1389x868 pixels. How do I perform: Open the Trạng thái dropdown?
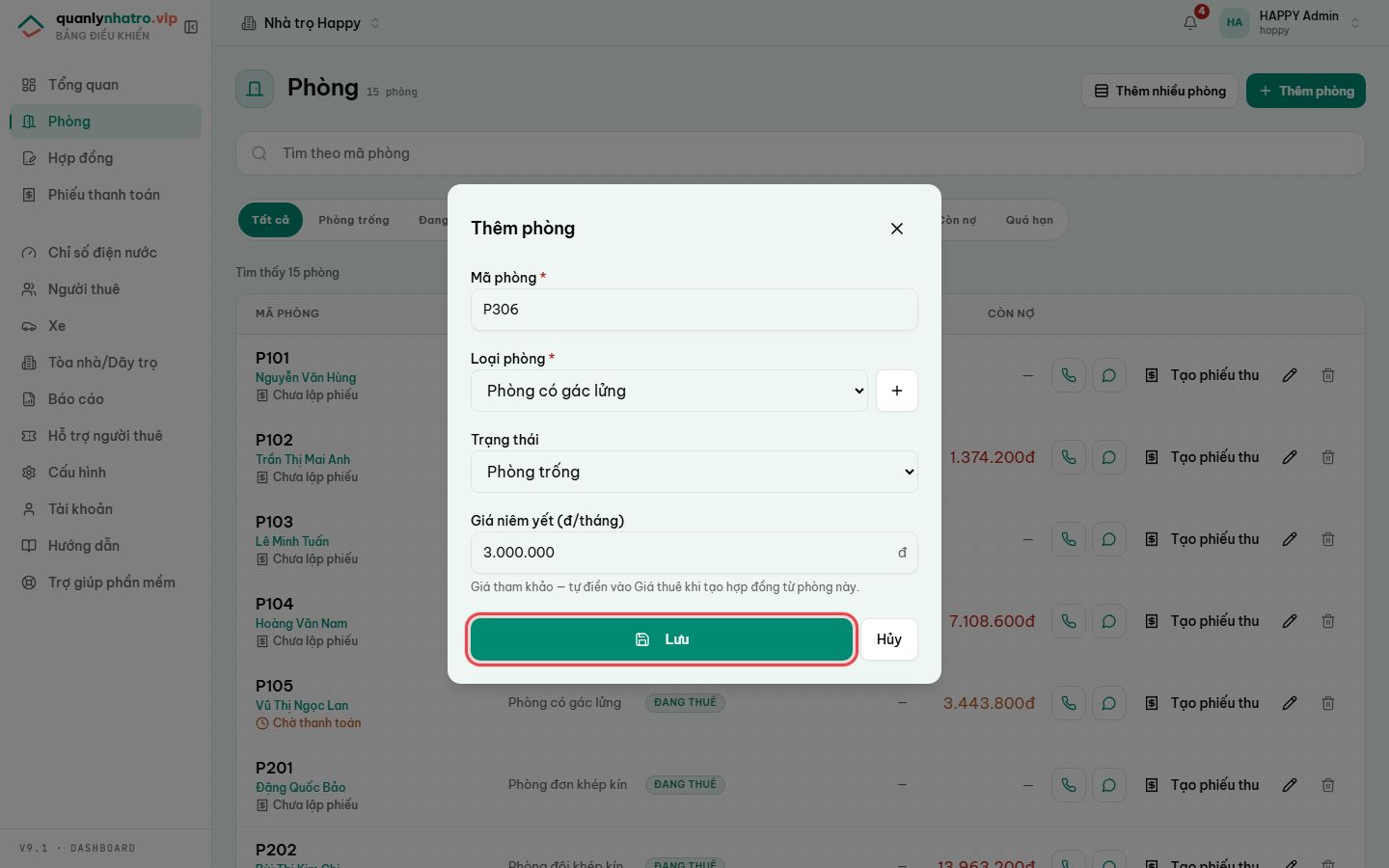tap(694, 472)
